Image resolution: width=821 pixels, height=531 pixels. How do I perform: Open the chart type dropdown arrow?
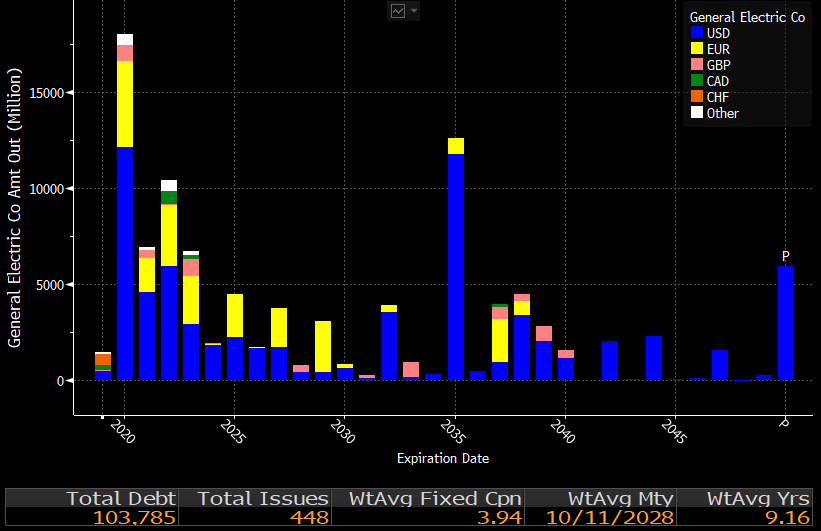(x=414, y=11)
